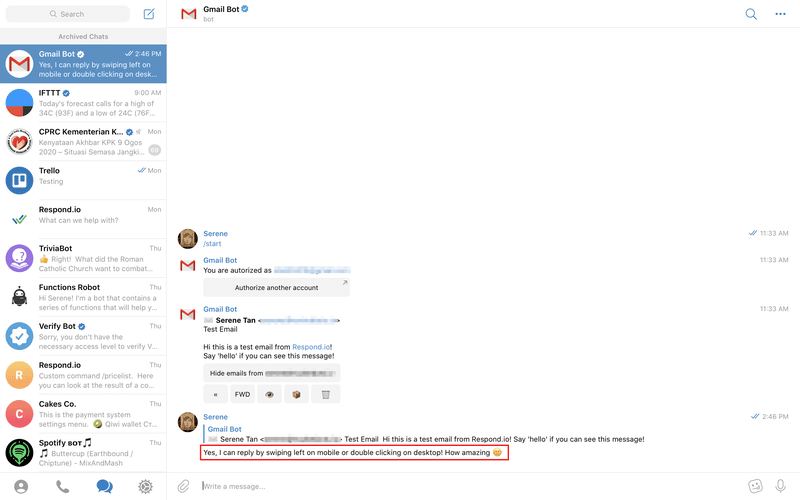Click Serene sender name on 2:46 PM message

click(x=215, y=417)
